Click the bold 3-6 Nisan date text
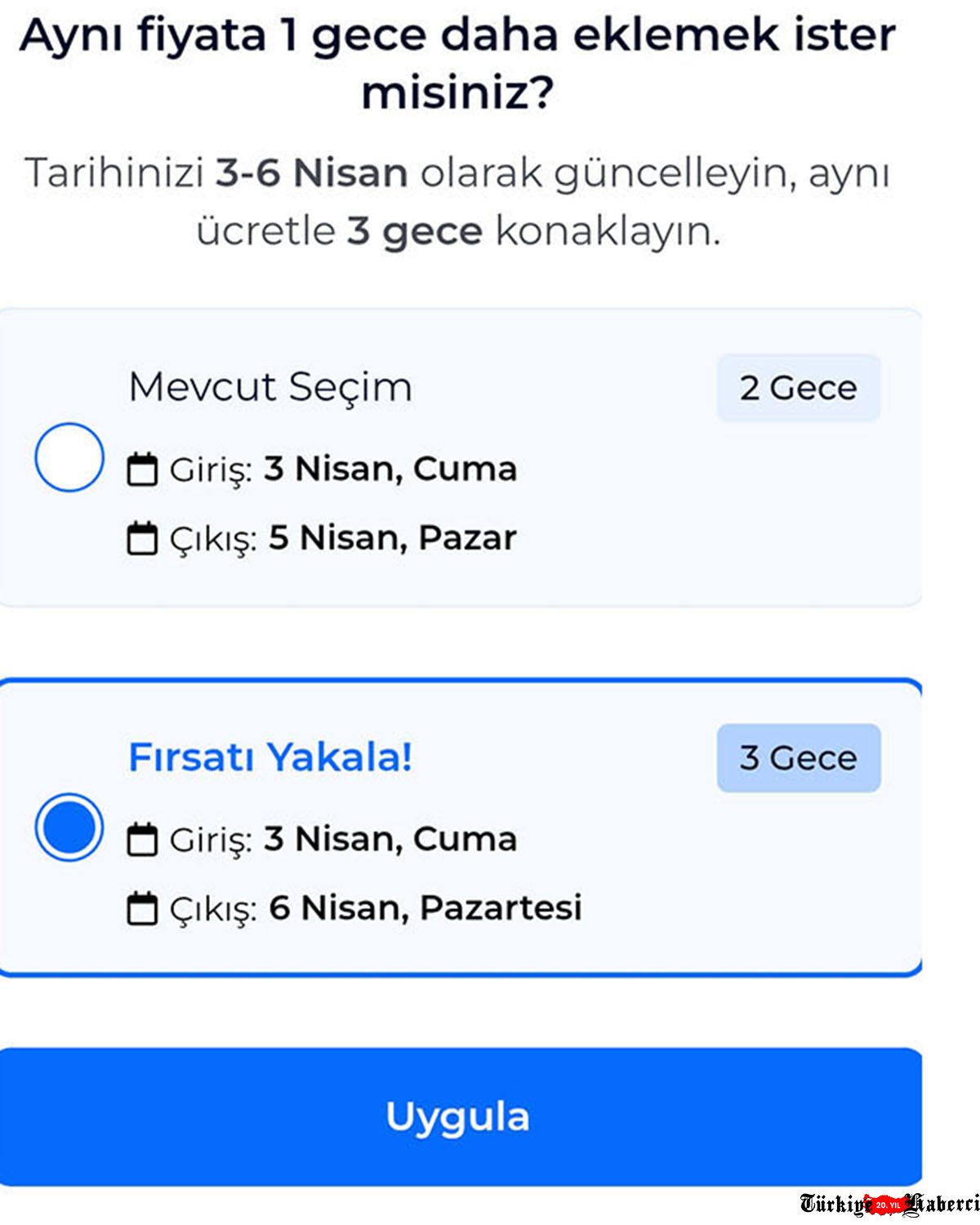The width and height of the screenshot is (980, 1225). click(x=311, y=173)
